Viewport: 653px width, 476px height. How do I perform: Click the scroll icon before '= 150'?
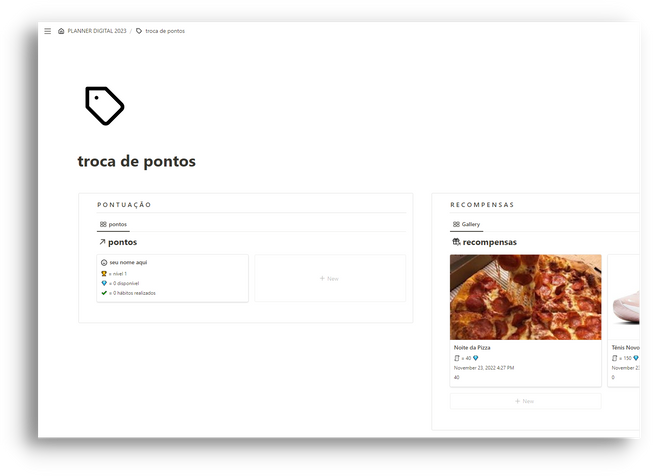(x=615, y=358)
